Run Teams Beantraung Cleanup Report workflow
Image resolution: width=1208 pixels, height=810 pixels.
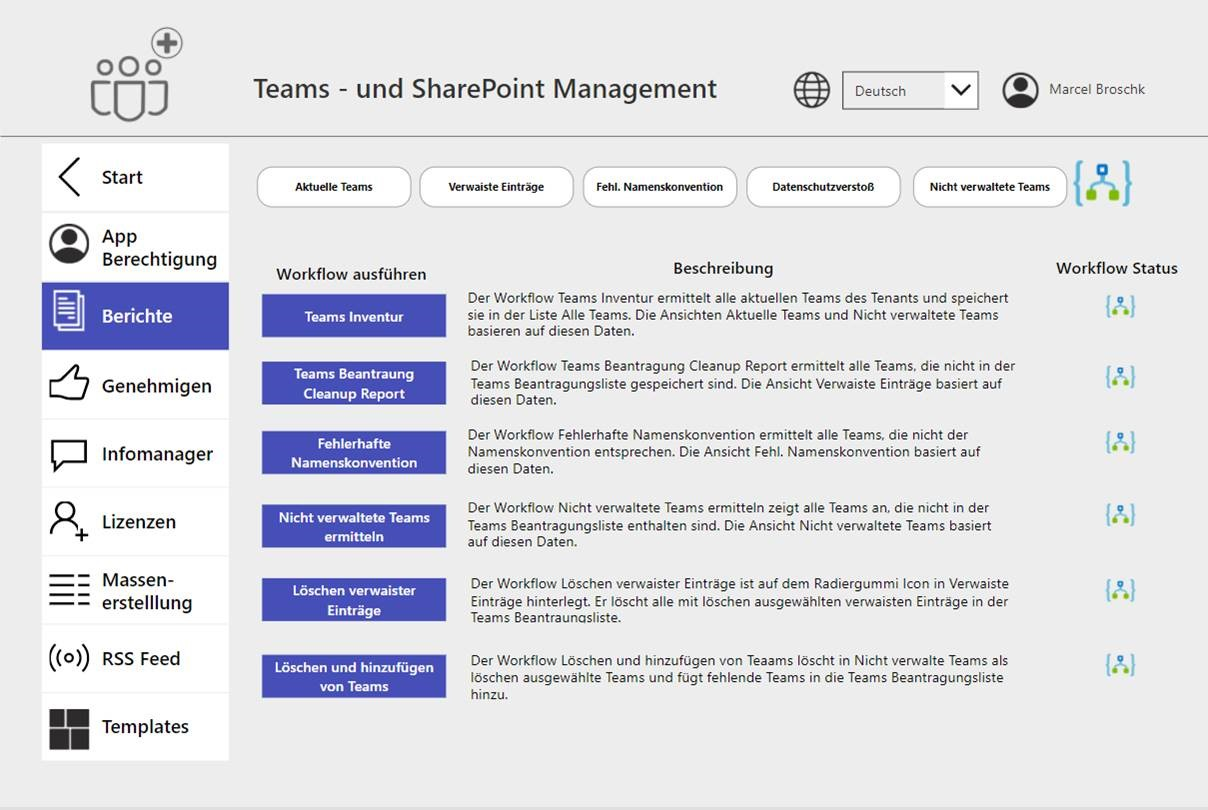(354, 383)
